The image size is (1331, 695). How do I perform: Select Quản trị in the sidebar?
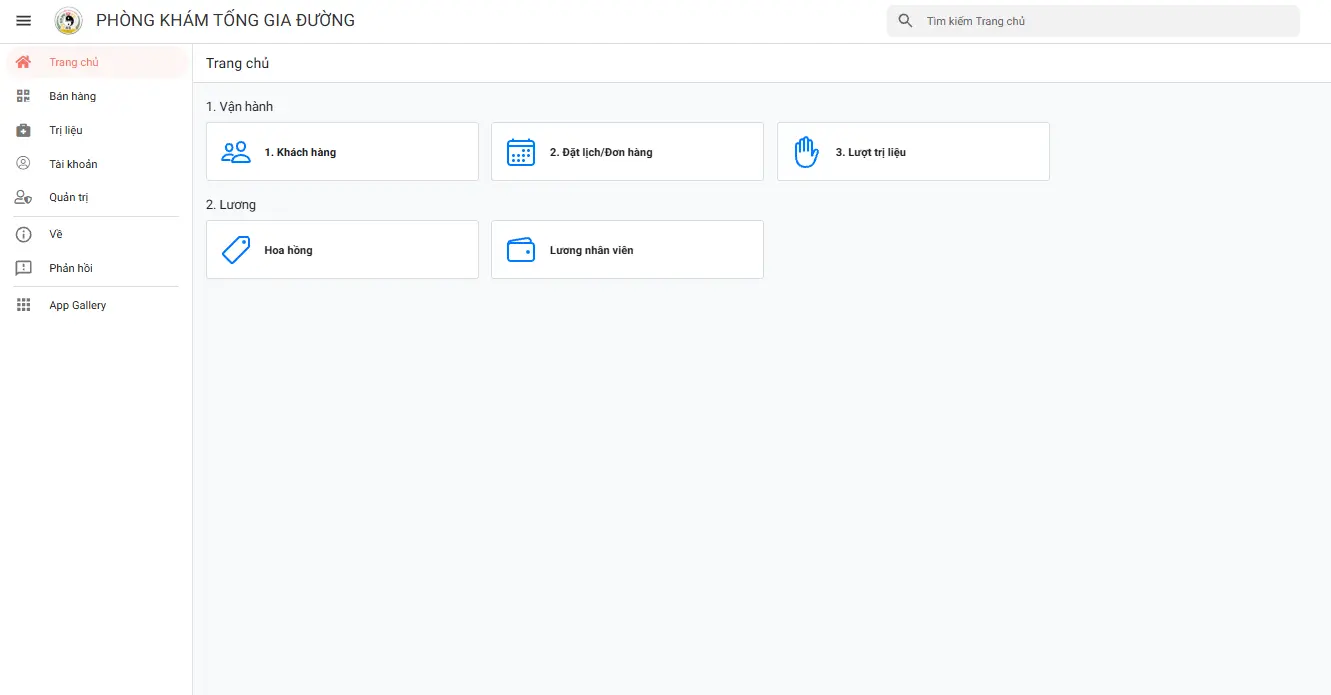coord(97,198)
